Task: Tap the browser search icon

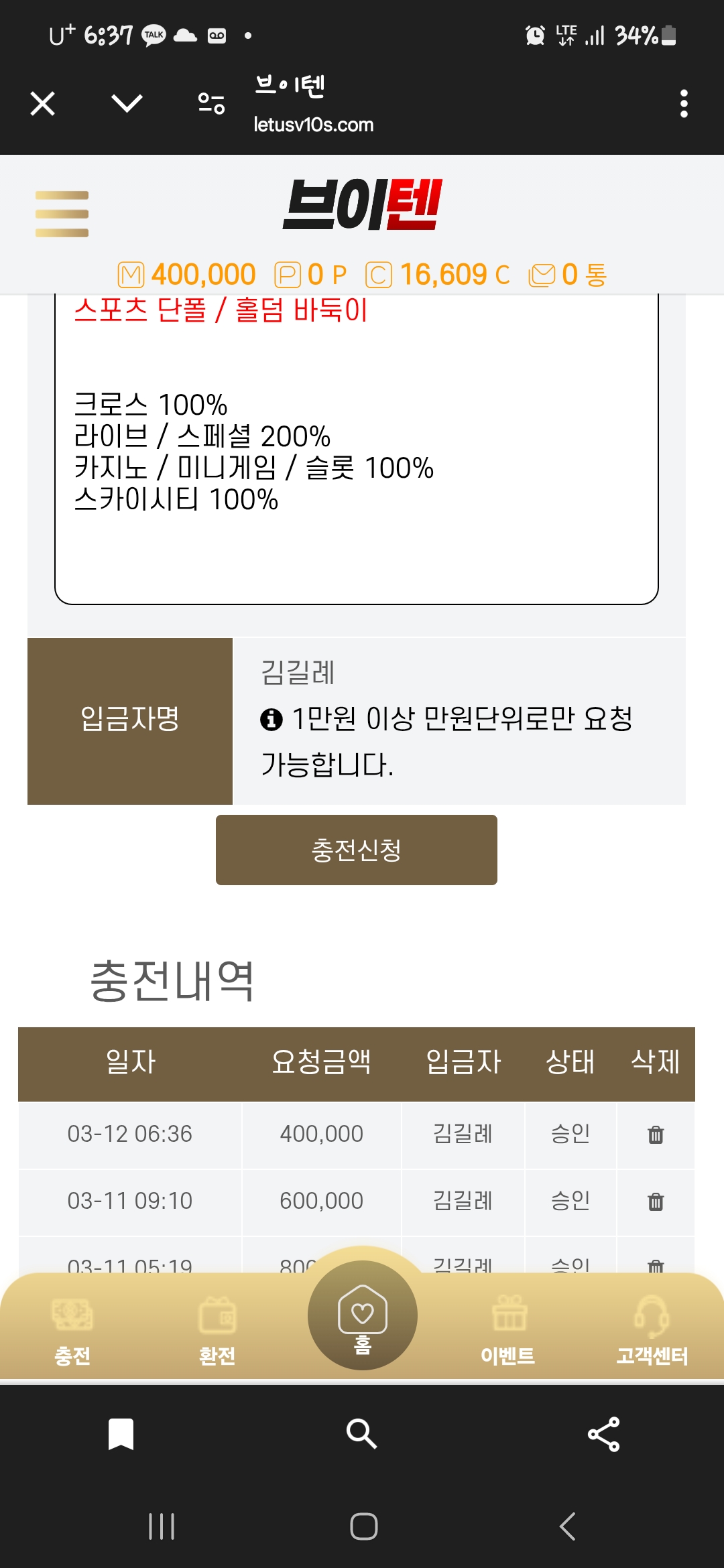Action: (362, 1434)
